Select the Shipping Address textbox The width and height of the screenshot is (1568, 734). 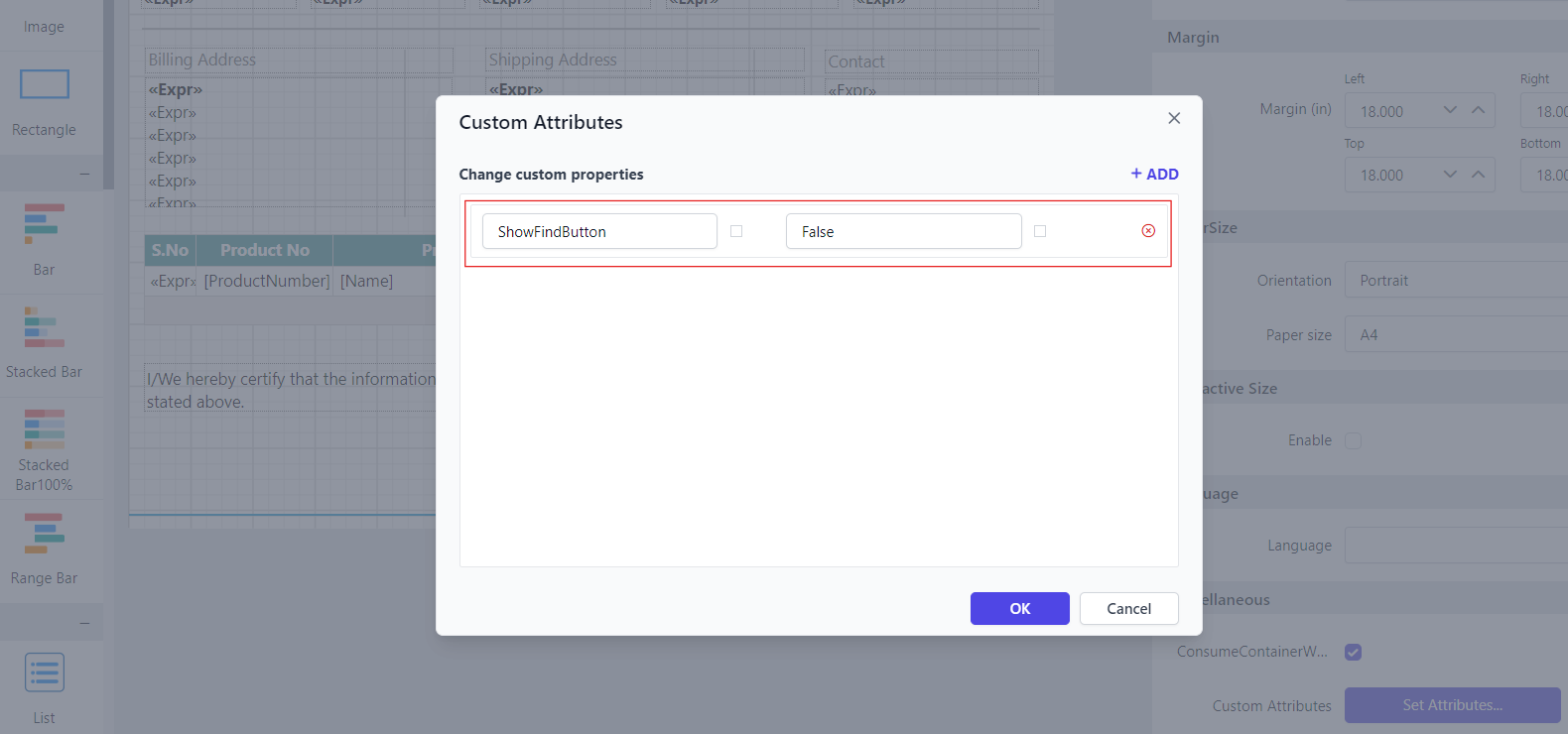(x=645, y=61)
